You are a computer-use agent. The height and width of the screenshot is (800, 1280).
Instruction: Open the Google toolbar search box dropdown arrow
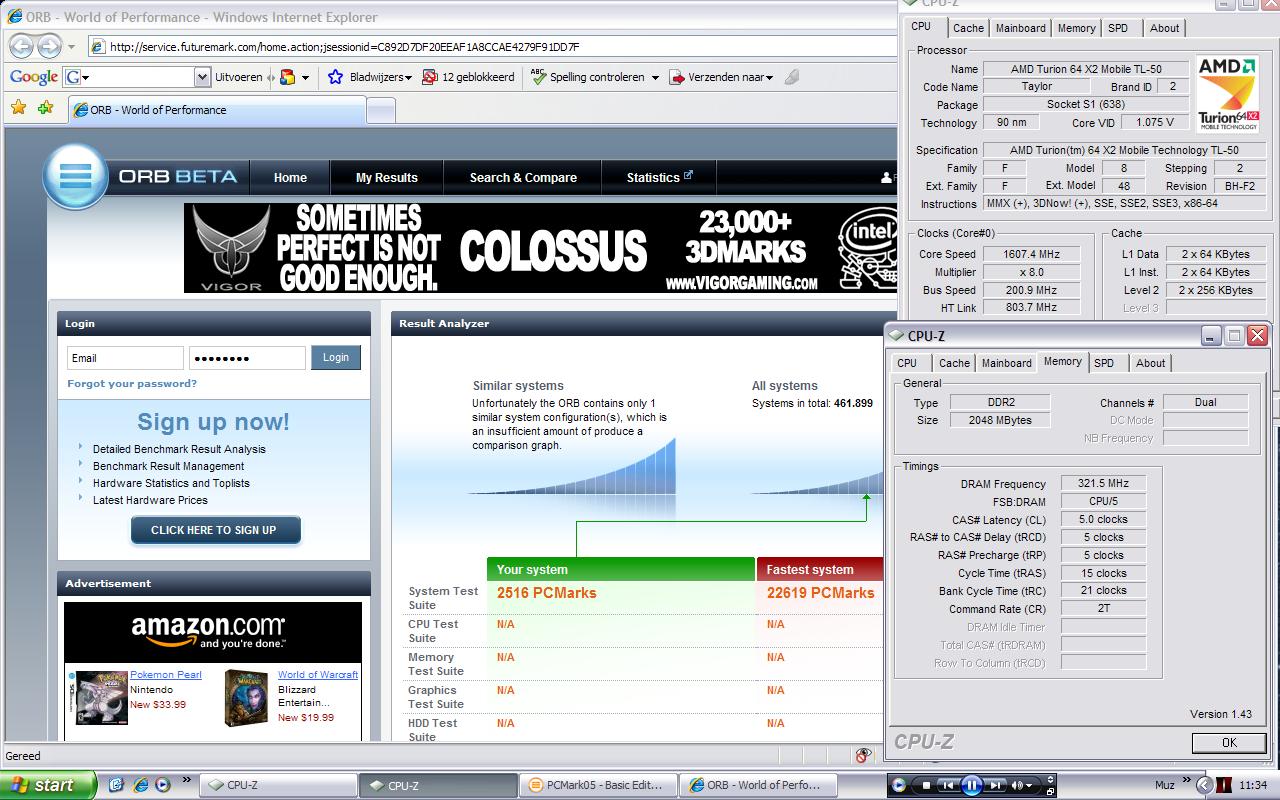(x=203, y=77)
